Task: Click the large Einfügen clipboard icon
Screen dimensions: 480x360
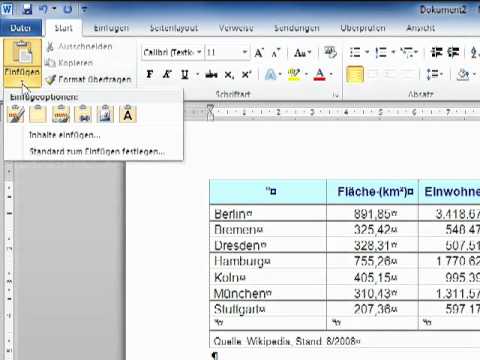Action: click(22, 53)
